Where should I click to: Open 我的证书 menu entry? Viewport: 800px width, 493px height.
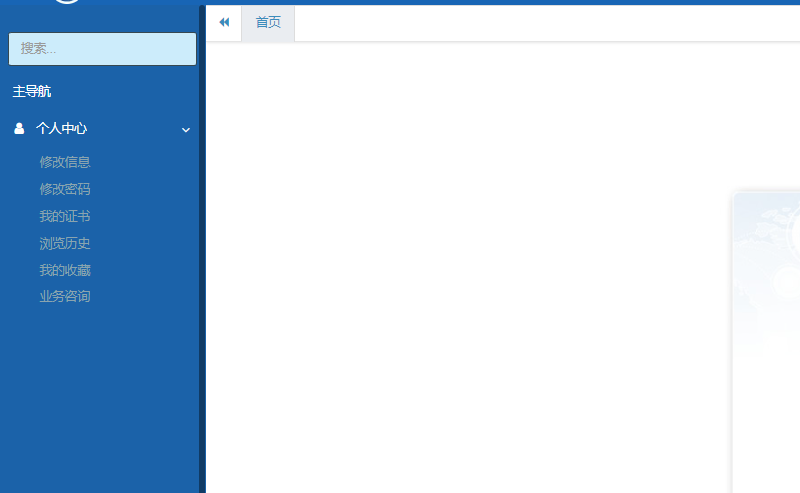pyautogui.click(x=65, y=216)
